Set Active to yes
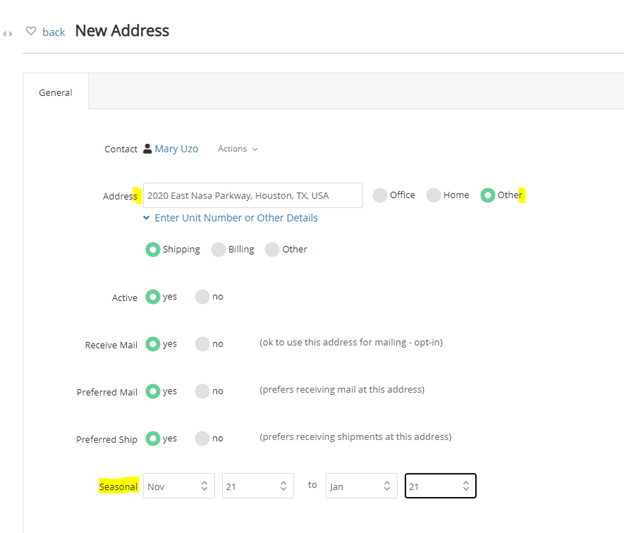Image resolution: width=624 pixels, height=533 pixels. coord(153,297)
